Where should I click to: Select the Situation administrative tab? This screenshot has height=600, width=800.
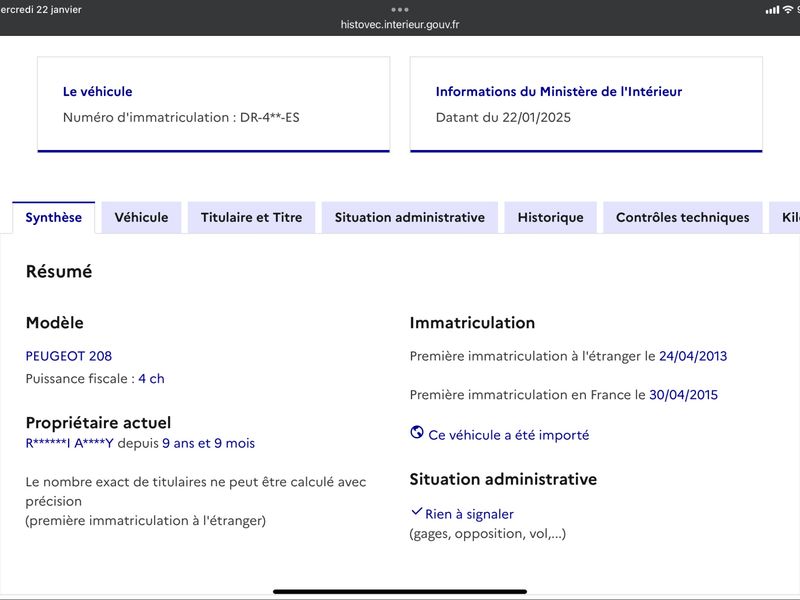click(x=410, y=217)
